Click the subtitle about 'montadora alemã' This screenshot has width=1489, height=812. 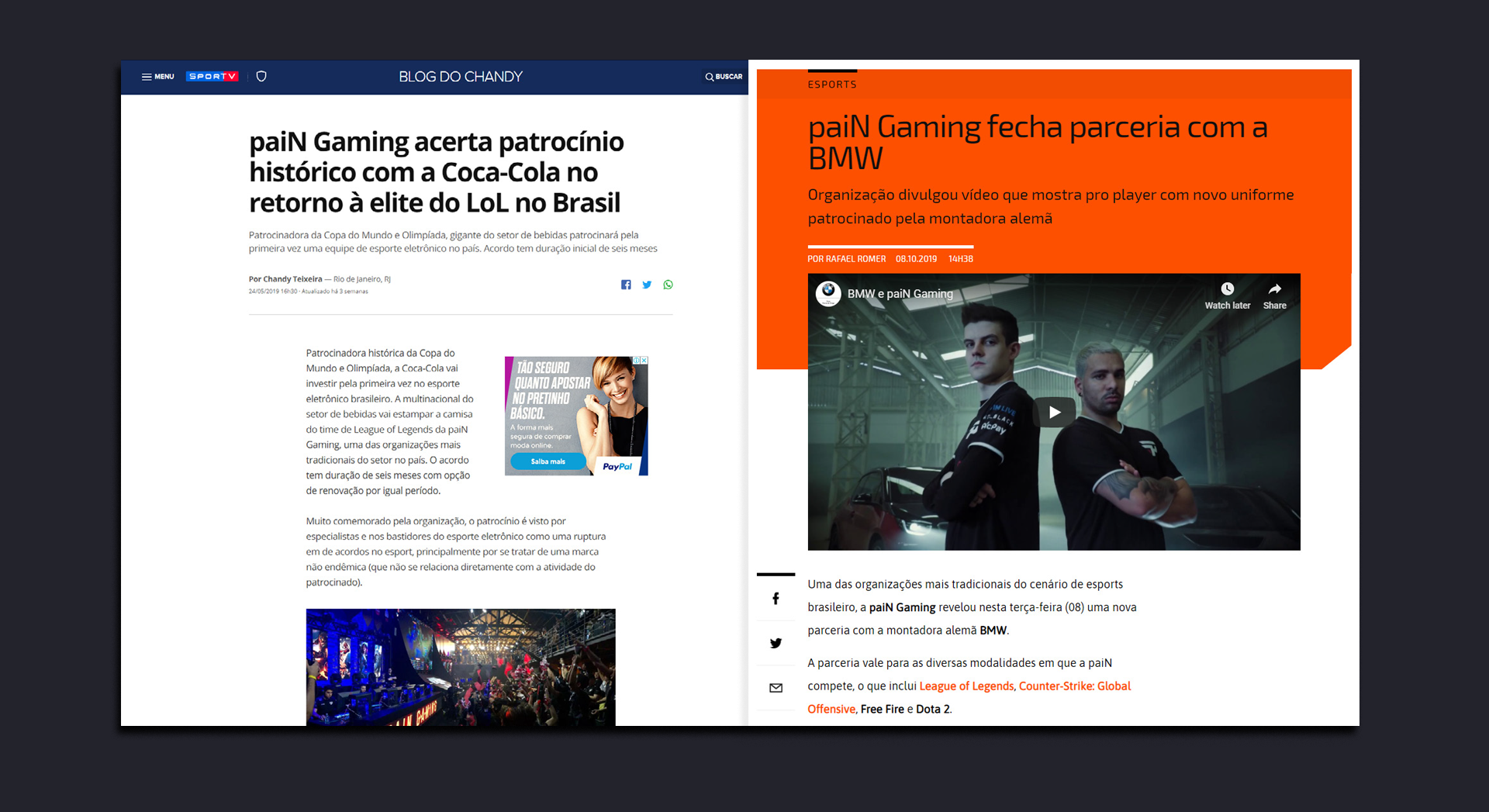tap(1051, 206)
